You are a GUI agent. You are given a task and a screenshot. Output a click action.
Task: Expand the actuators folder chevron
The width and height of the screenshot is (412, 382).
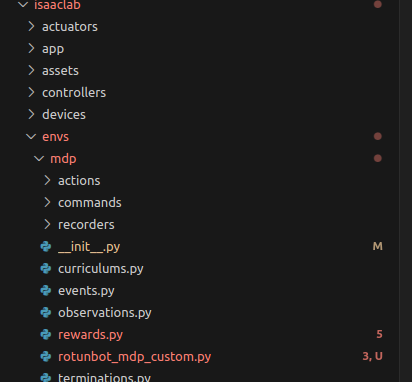point(31,26)
